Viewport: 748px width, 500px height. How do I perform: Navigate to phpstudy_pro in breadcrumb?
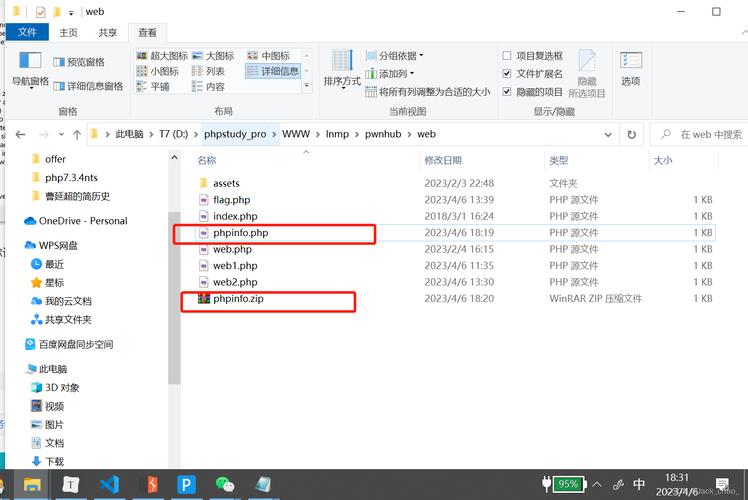point(235,134)
